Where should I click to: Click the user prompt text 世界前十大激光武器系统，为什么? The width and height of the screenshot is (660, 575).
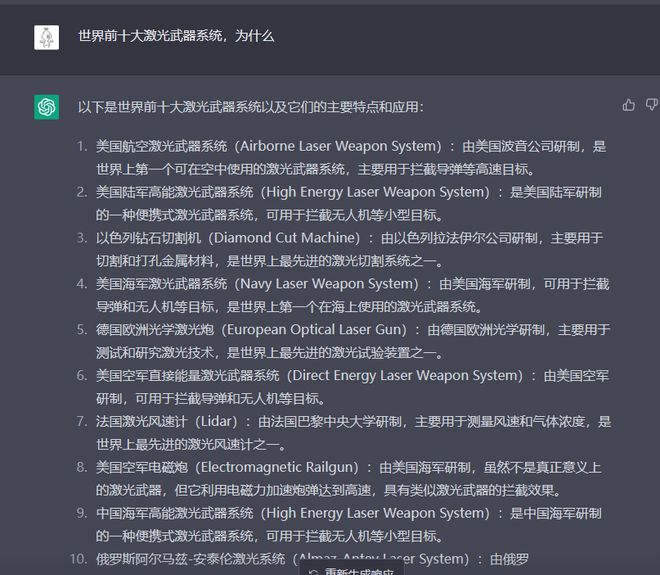point(176,36)
